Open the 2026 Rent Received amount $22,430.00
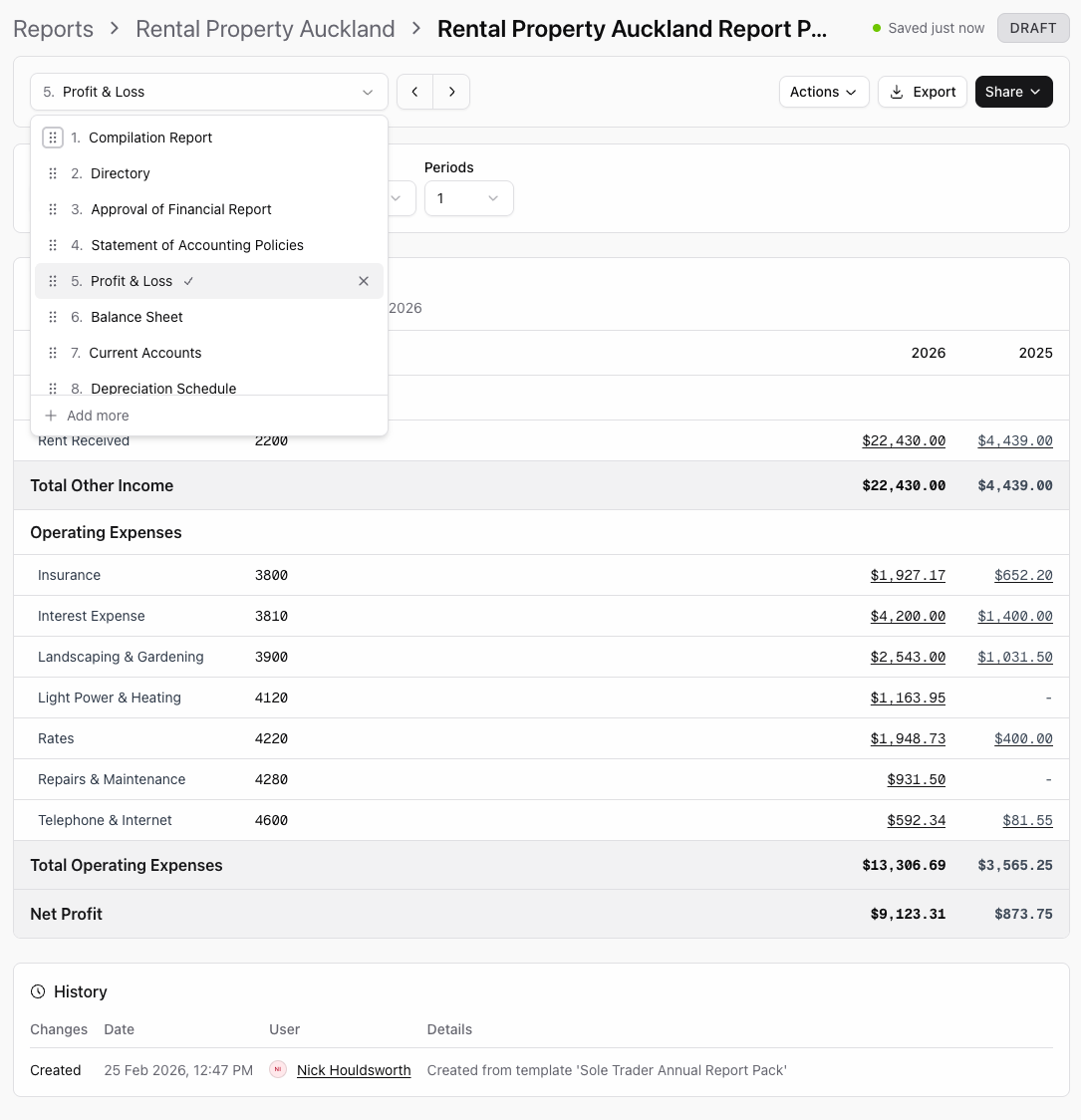The image size is (1081, 1120). (x=904, y=440)
